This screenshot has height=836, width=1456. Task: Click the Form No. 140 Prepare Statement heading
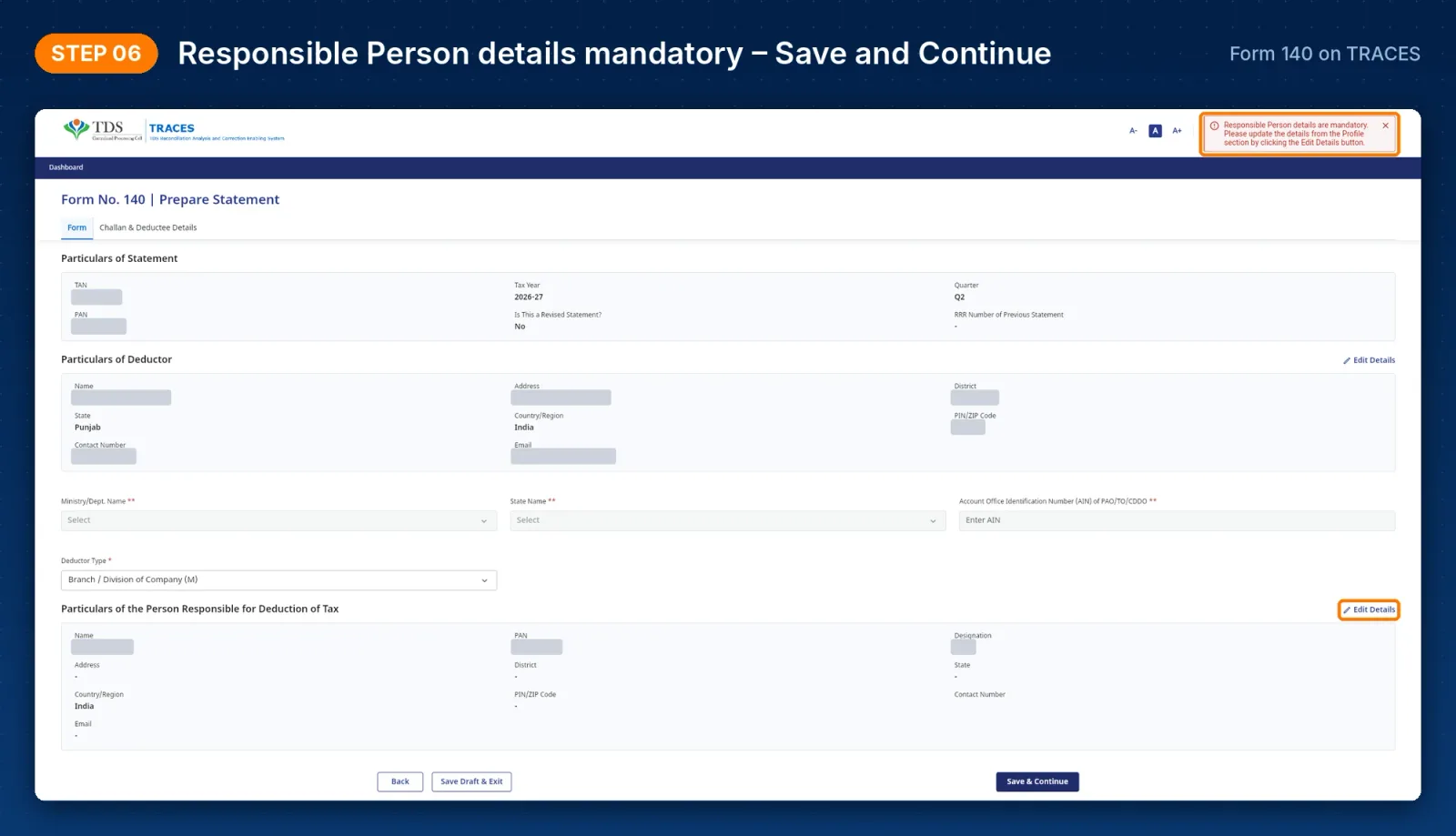click(x=170, y=199)
